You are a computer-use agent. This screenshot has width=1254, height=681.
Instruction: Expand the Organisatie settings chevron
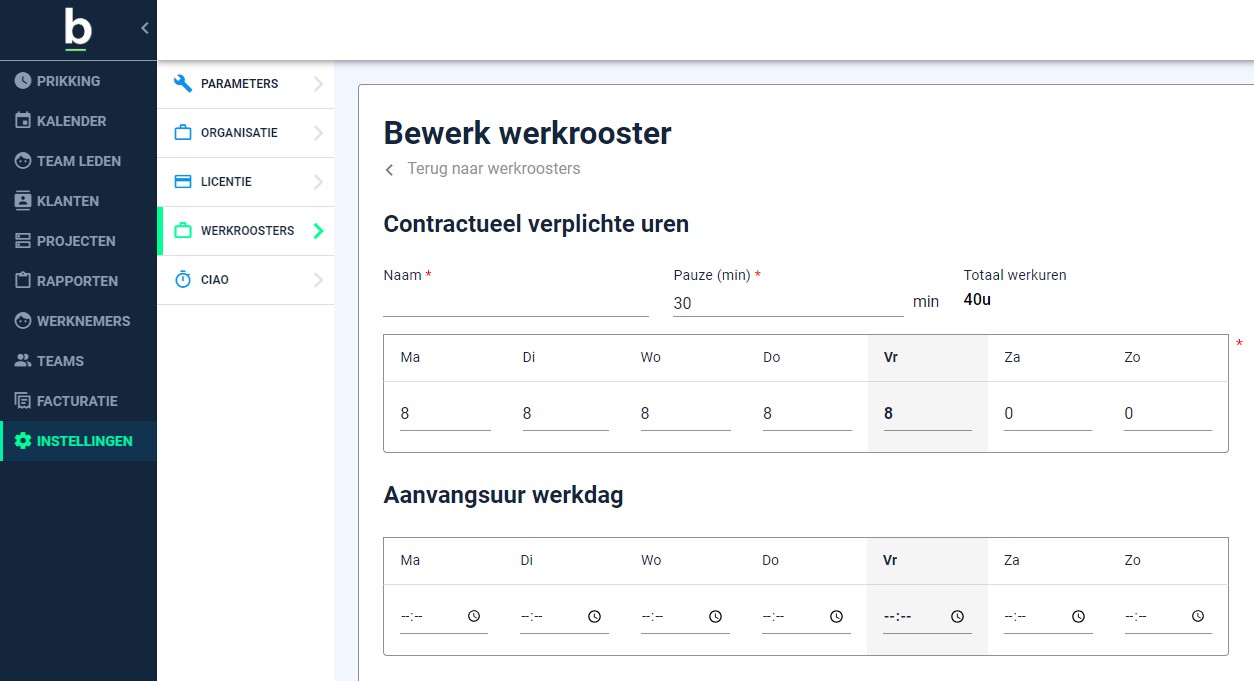(318, 133)
